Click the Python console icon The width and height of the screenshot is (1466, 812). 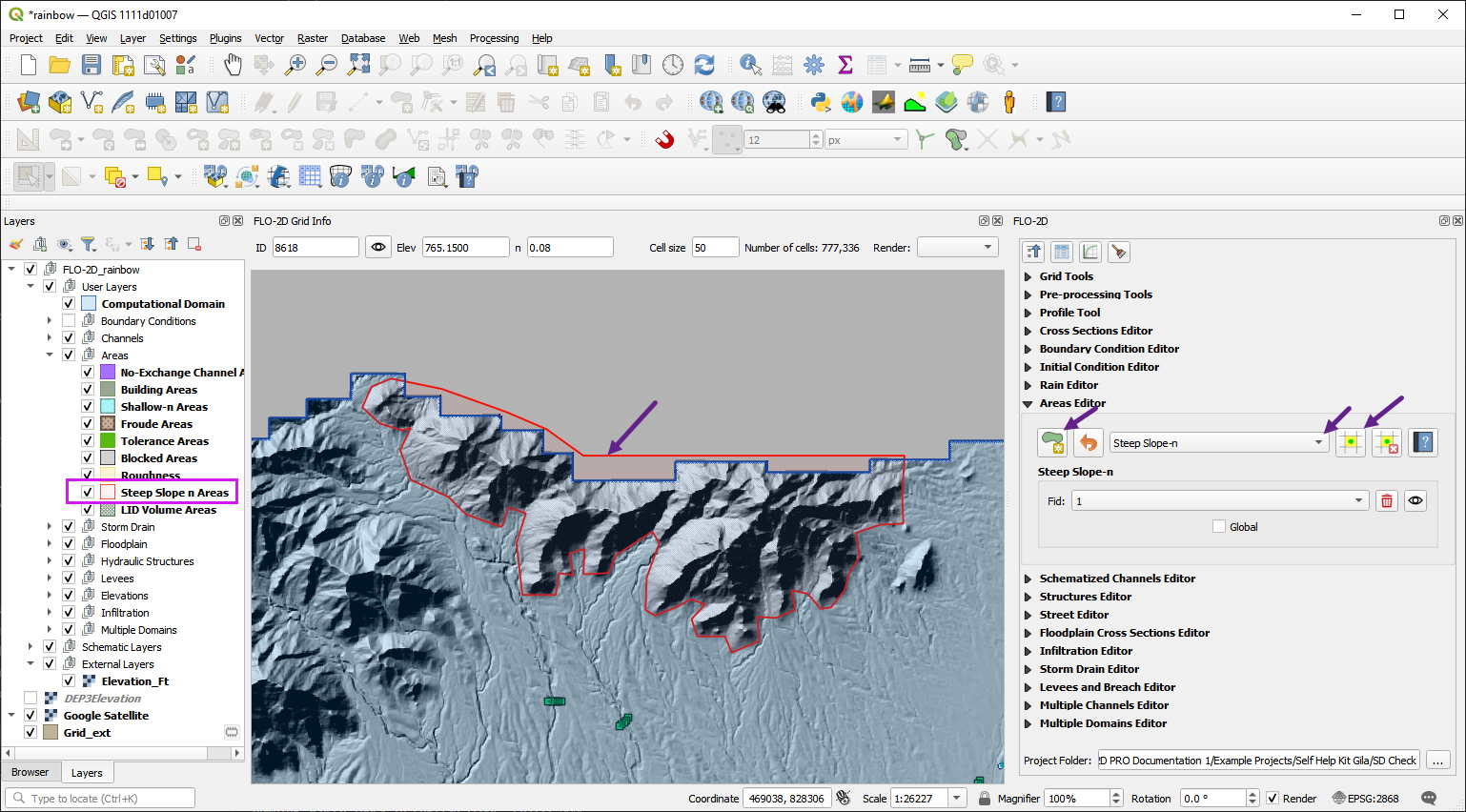pyautogui.click(x=820, y=102)
